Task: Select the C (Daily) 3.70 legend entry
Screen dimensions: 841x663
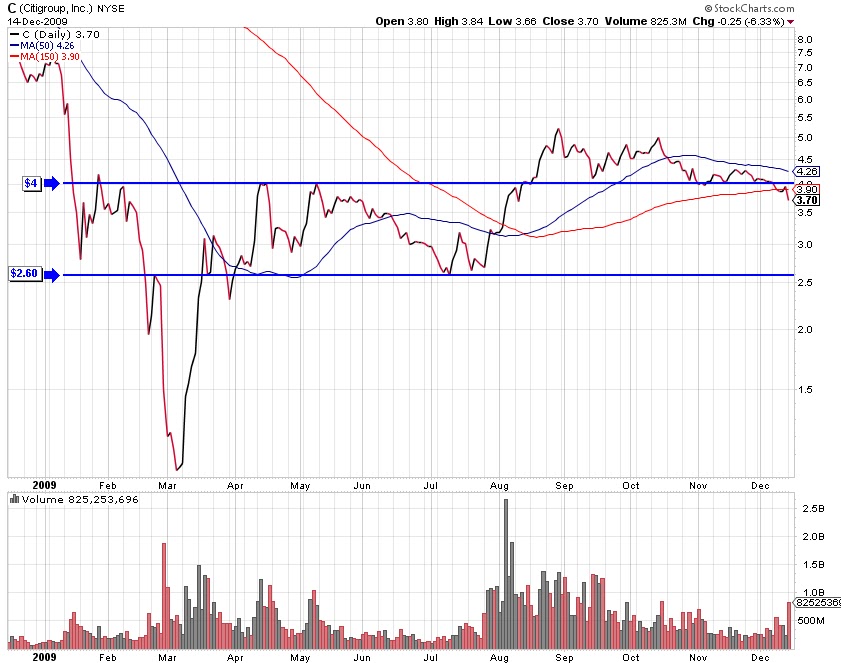Action: point(55,35)
